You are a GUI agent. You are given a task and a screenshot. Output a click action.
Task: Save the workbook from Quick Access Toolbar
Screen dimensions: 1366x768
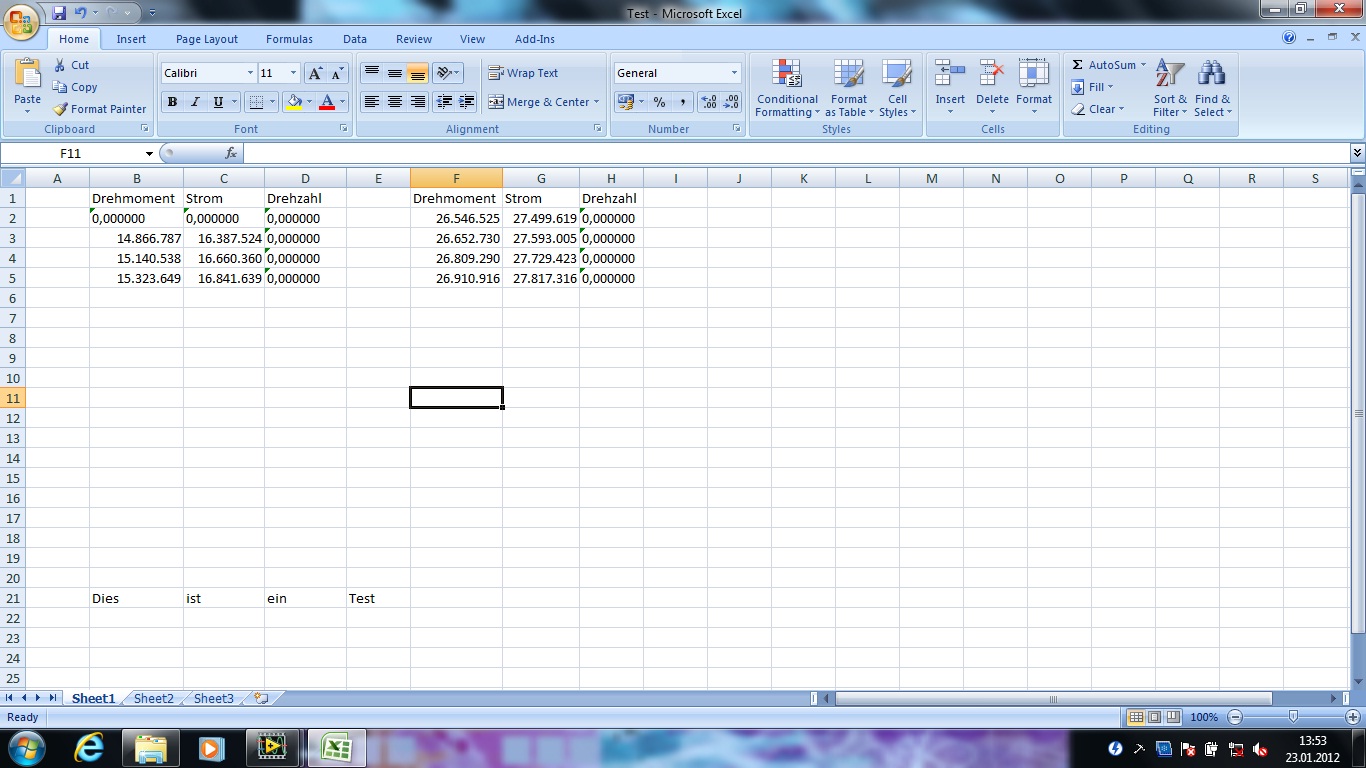pos(59,13)
